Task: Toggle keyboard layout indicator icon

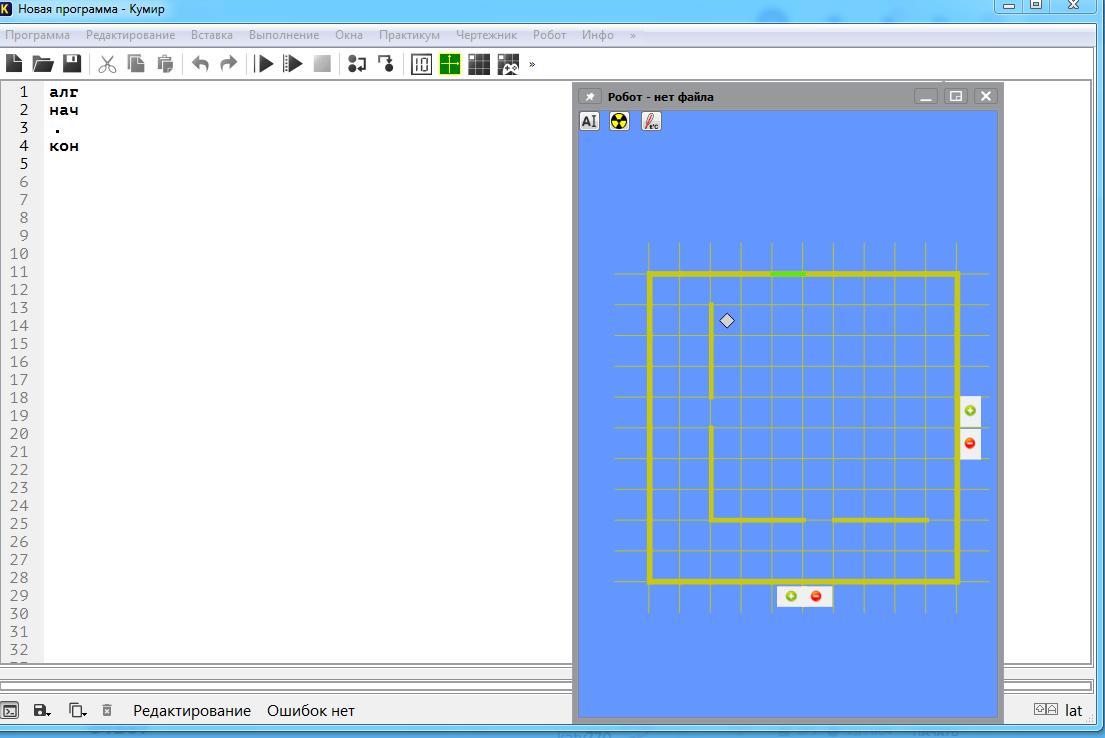Action: click(x=1046, y=709)
